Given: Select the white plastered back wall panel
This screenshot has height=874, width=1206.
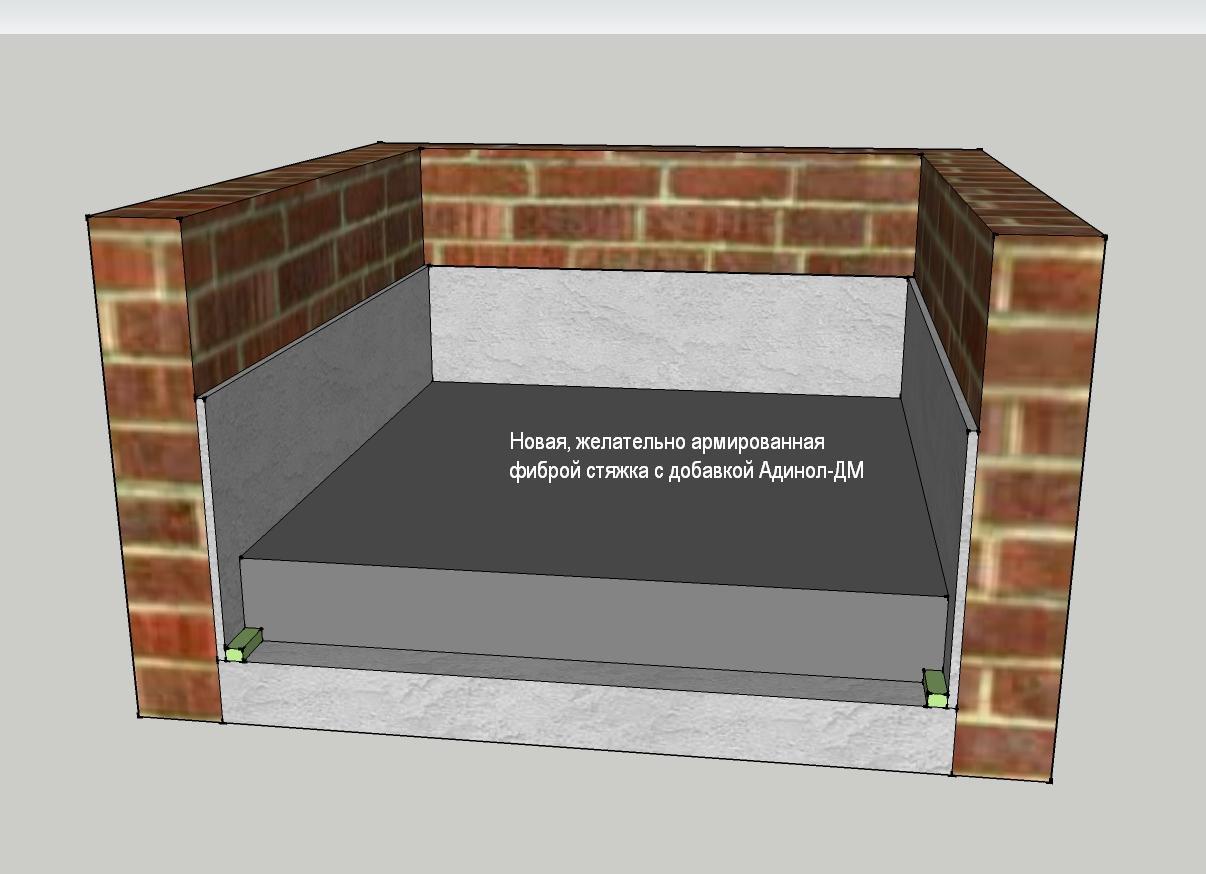Looking at the screenshot, I should click(x=665, y=330).
